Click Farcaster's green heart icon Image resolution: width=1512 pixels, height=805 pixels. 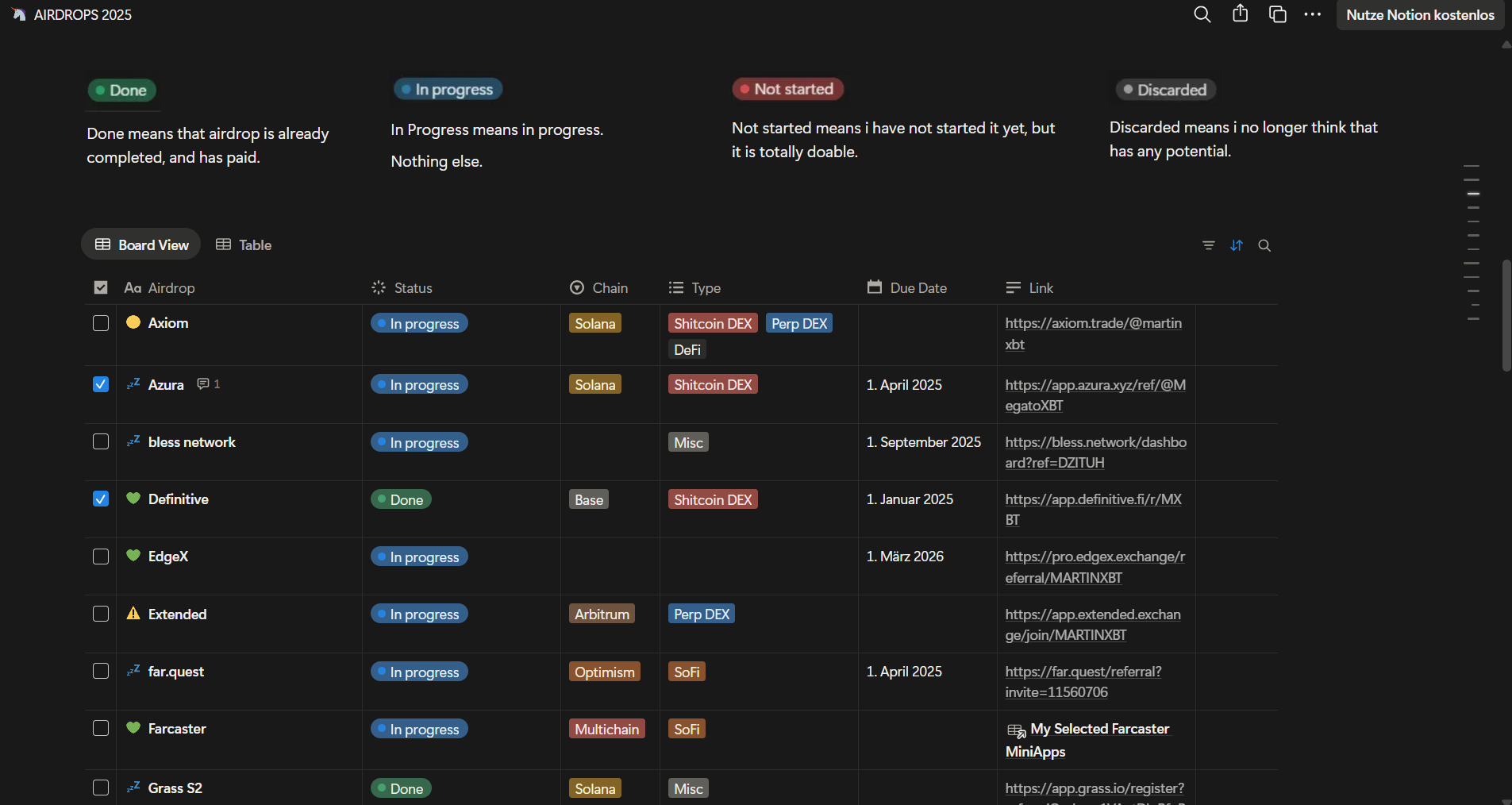133,728
